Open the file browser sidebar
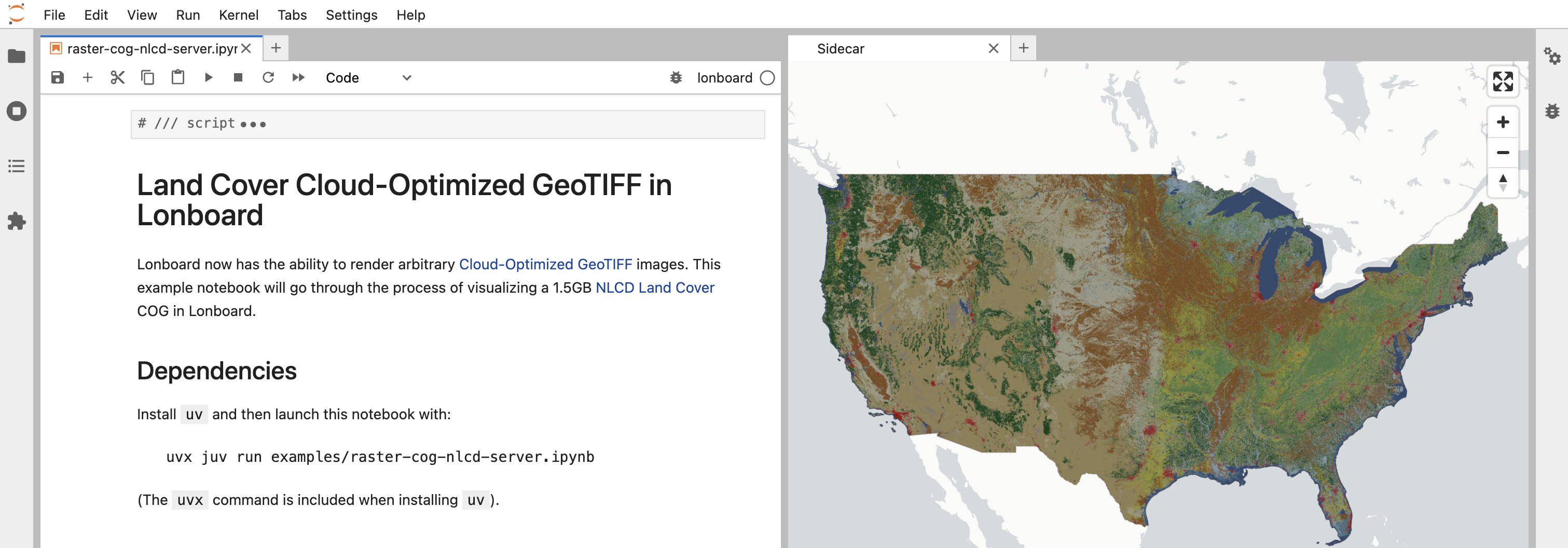The height and width of the screenshot is (548, 1568). click(x=17, y=56)
